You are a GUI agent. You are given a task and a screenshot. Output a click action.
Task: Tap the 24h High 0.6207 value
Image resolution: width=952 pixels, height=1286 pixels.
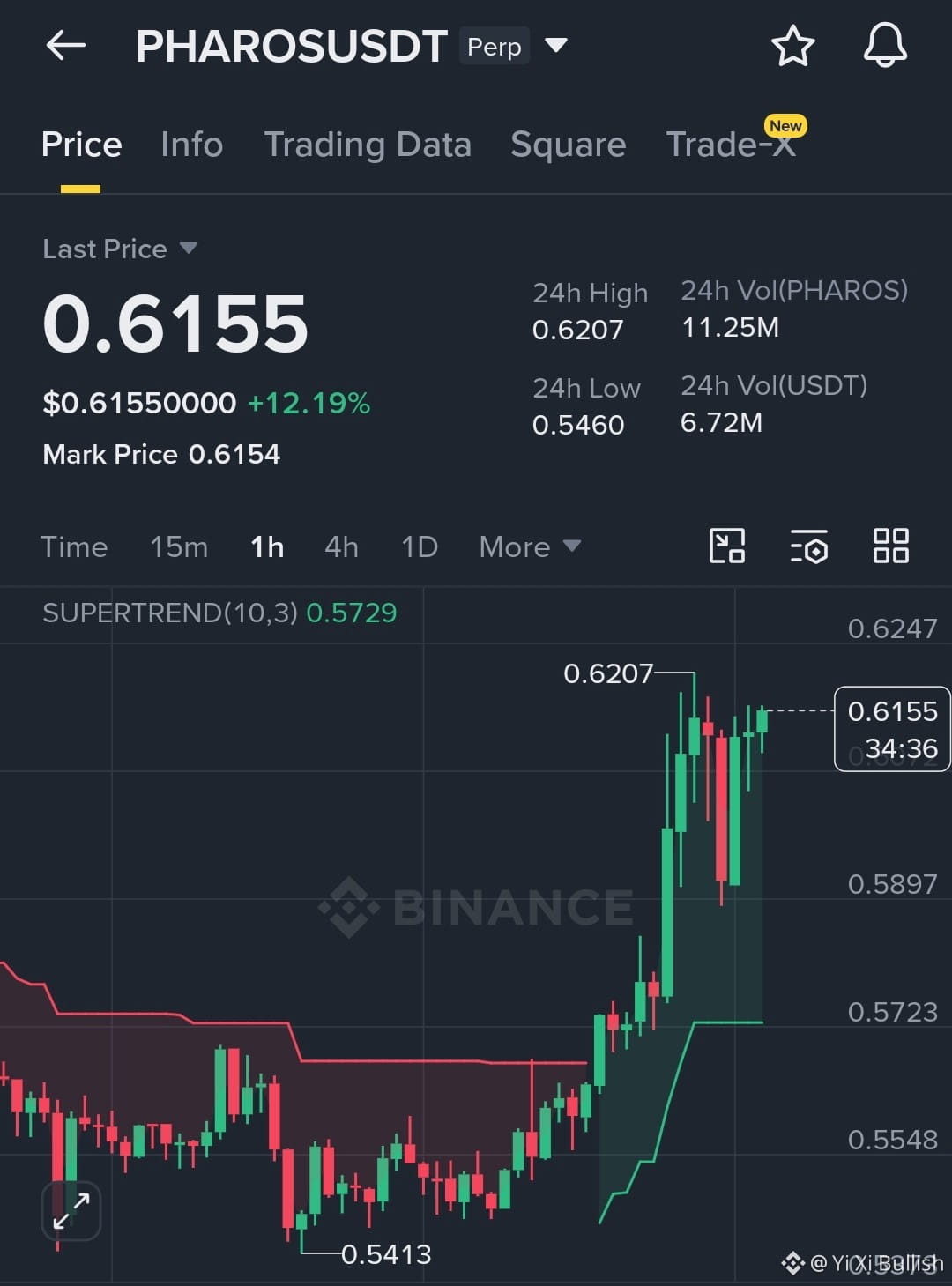tap(577, 330)
